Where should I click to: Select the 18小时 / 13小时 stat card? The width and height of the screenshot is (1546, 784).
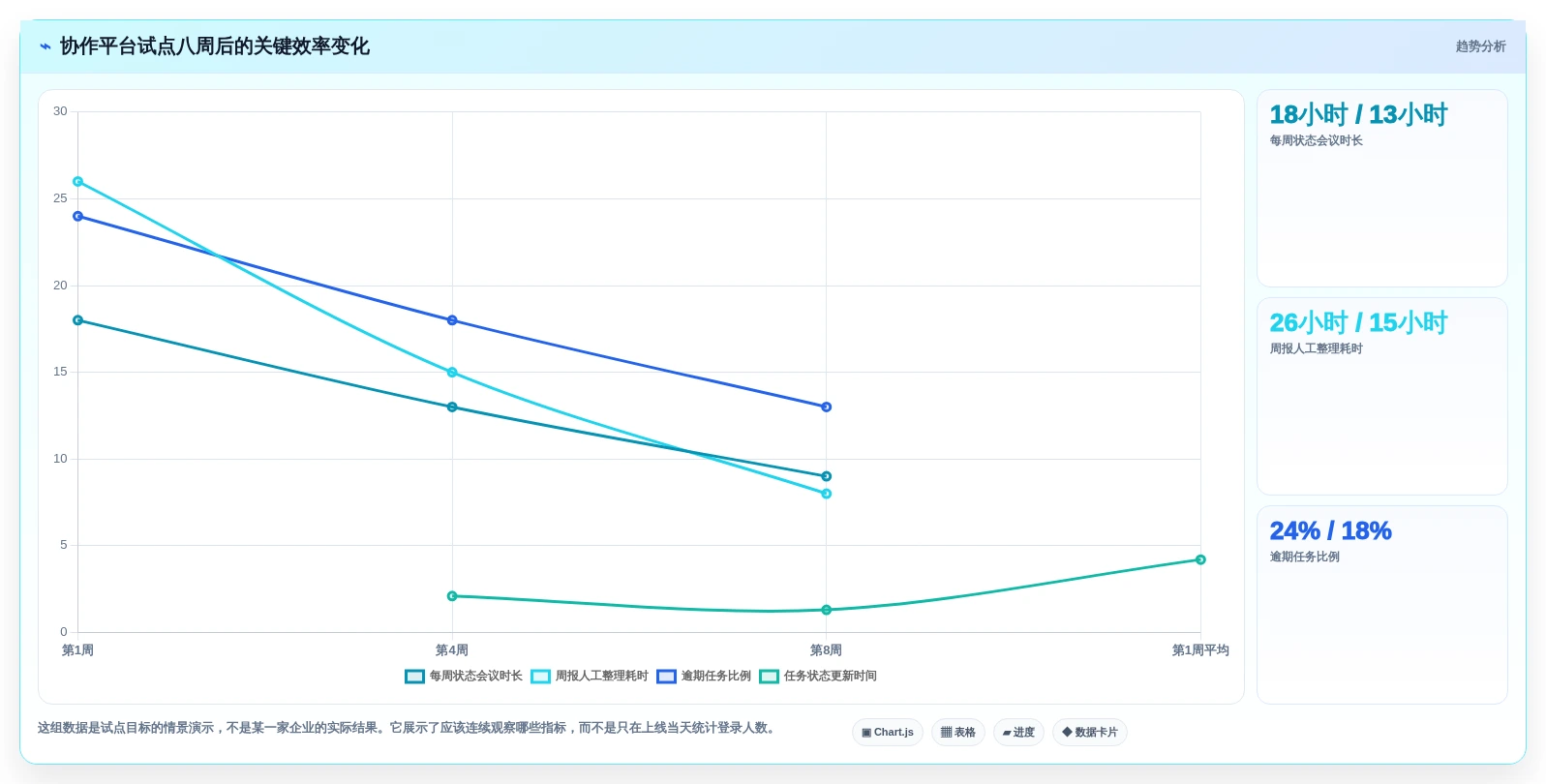tap(1382, 188)
